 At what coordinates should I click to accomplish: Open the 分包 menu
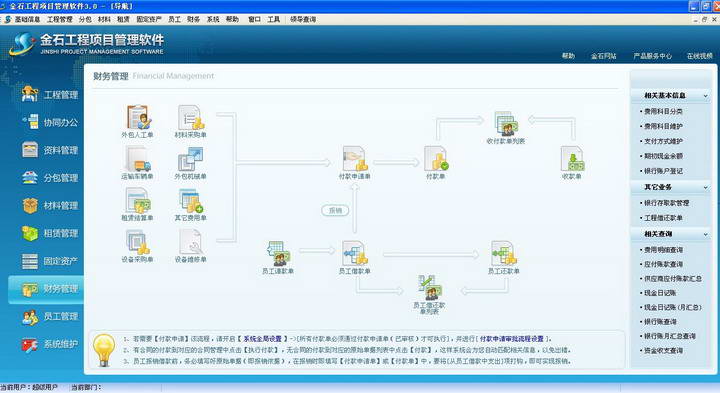click(85, 19)
